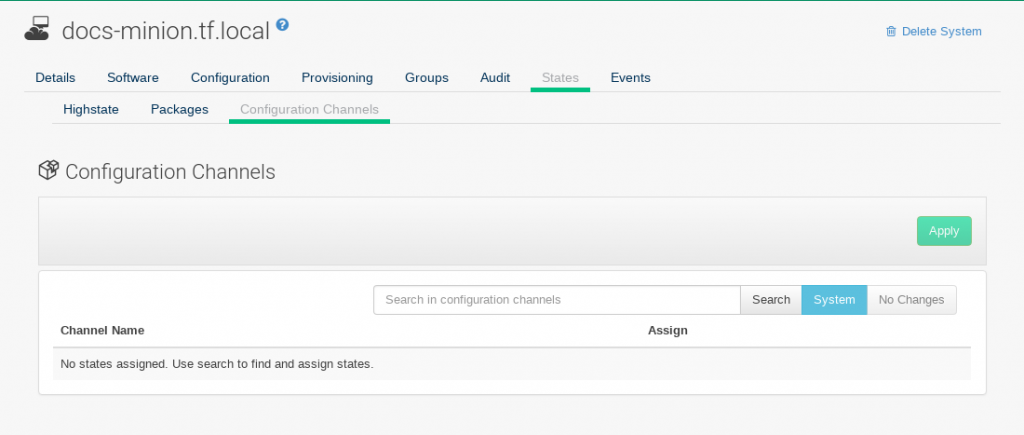The height and width of the screenshot is (435, 1024).
Task: Open the Details tab
Action: 55,77
